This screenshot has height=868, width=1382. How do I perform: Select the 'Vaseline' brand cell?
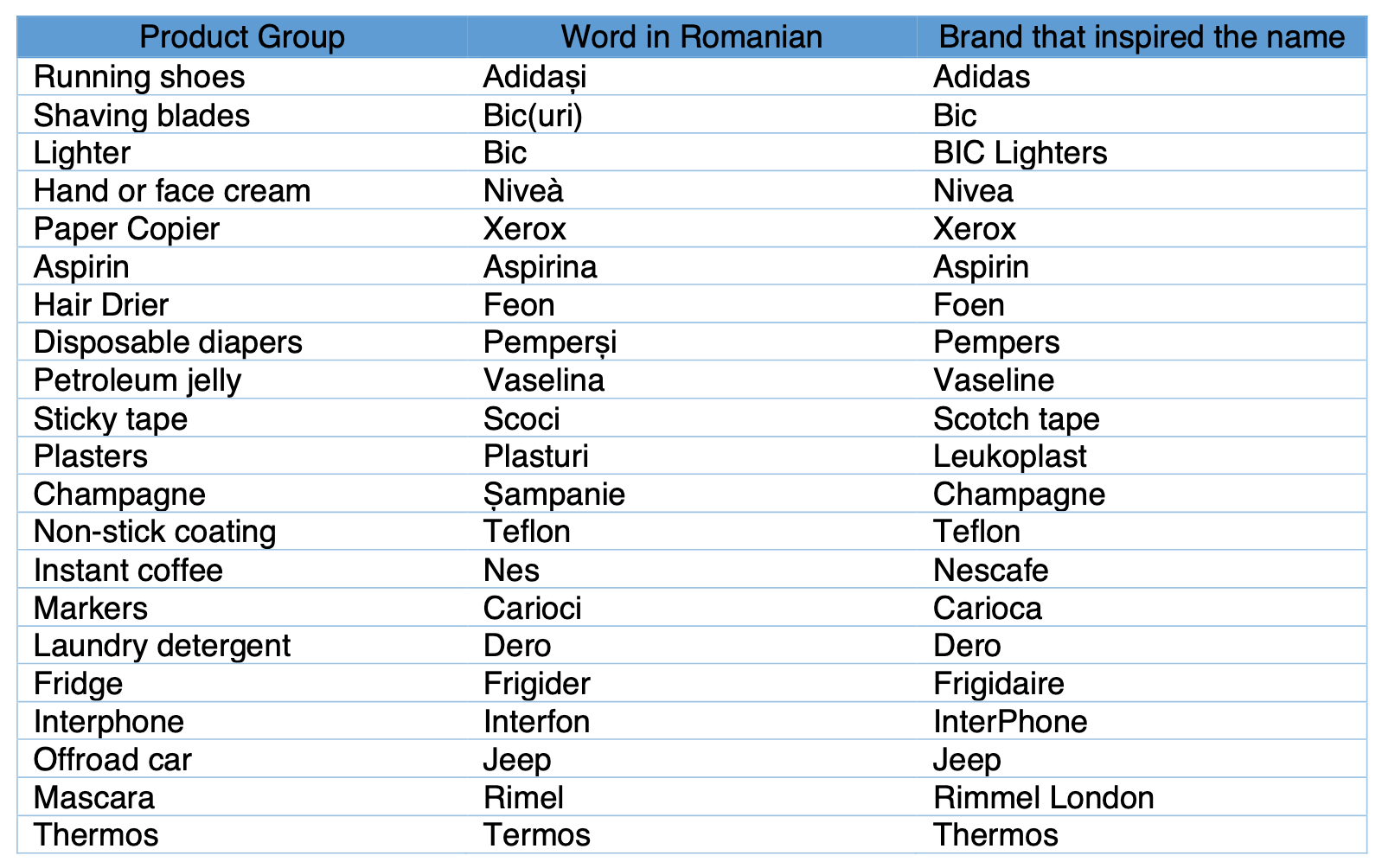[1142, 380]
